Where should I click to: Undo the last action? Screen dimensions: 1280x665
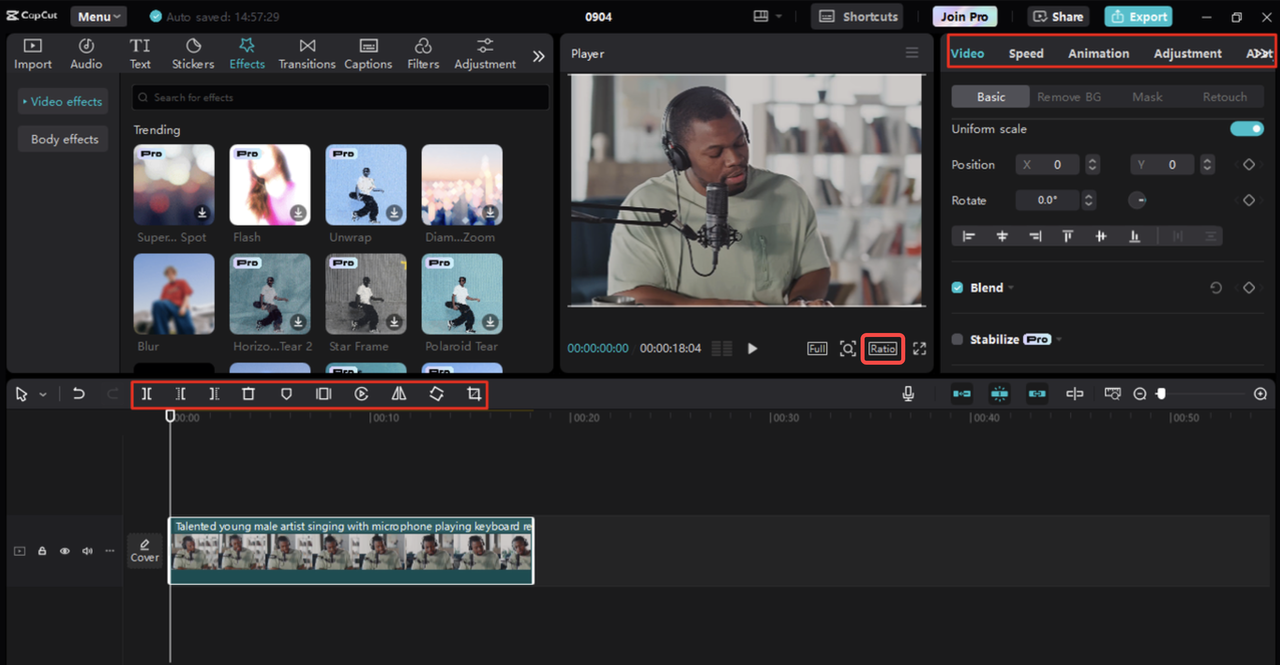coord(79,394)
